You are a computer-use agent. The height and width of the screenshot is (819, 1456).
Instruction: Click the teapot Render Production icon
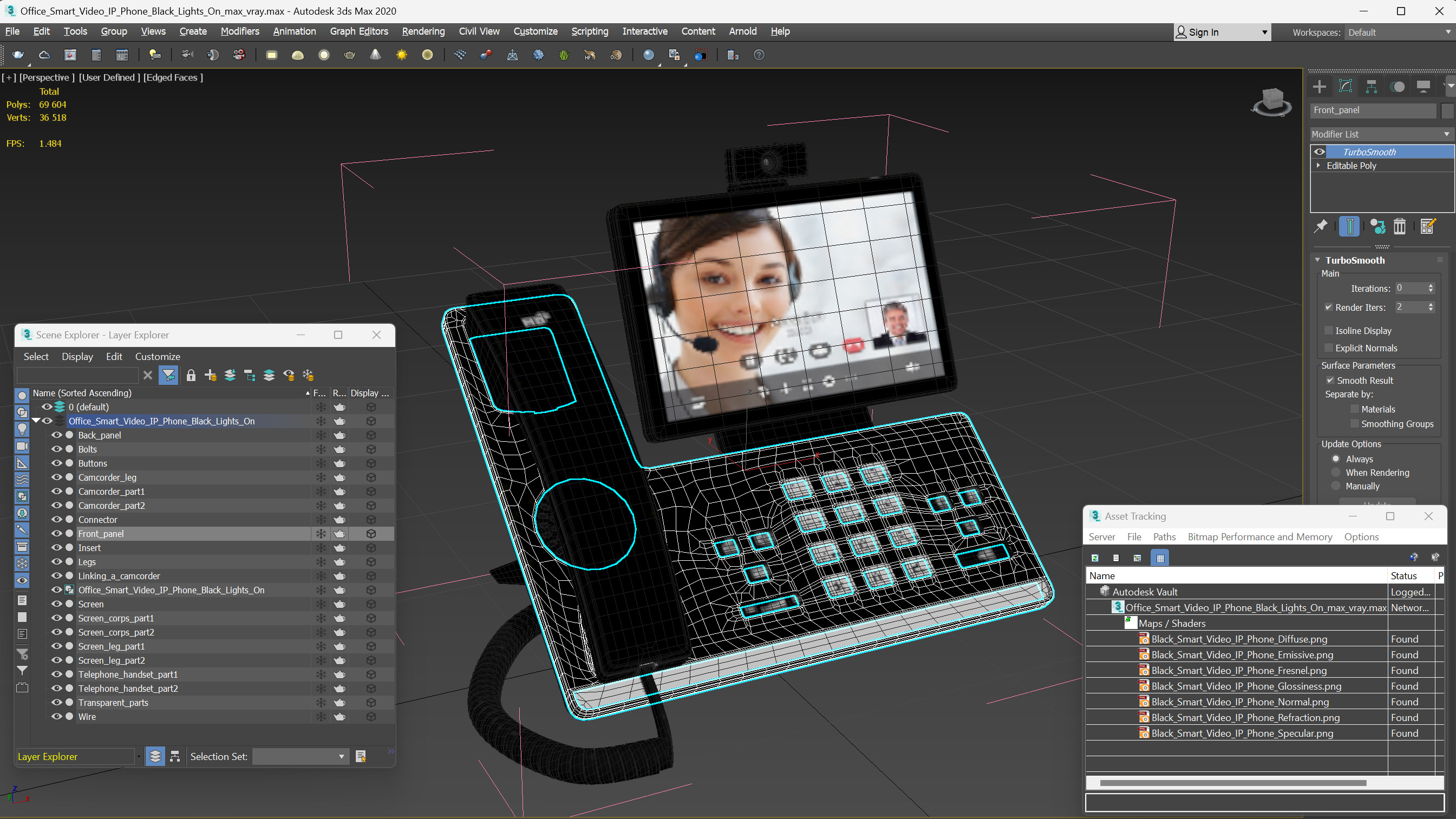[x=18, y=55]
